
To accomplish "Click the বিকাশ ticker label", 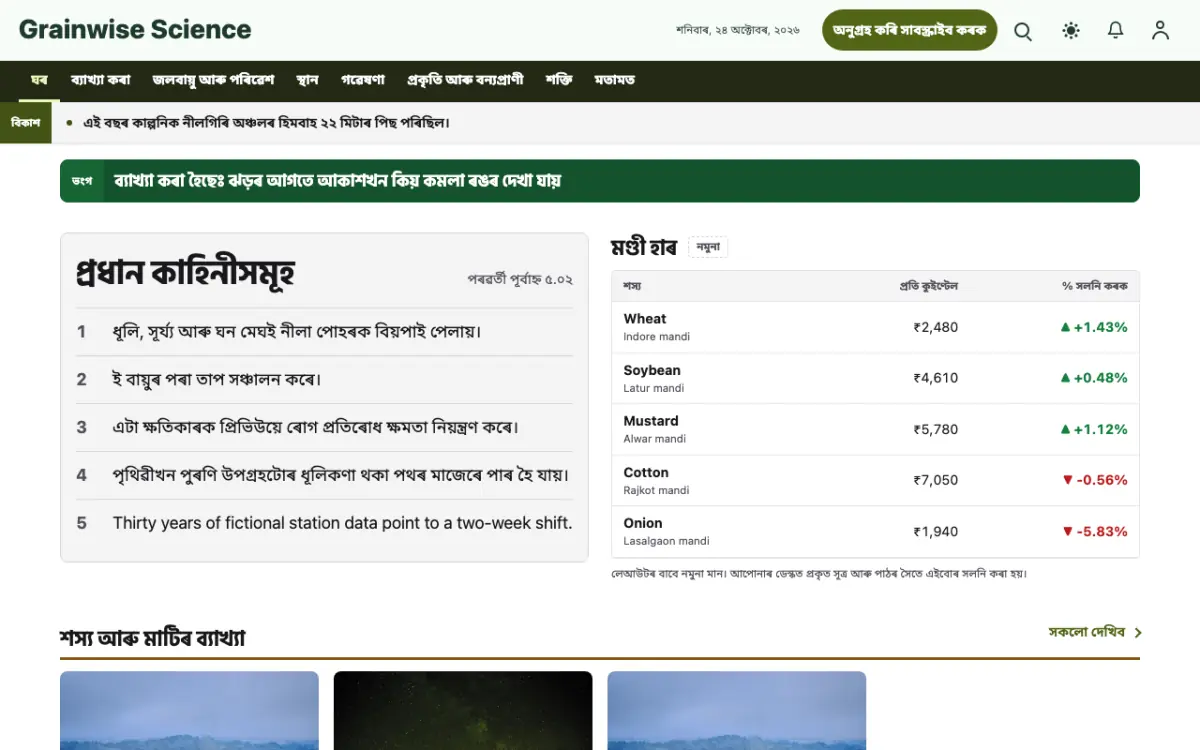I will 26,122.
